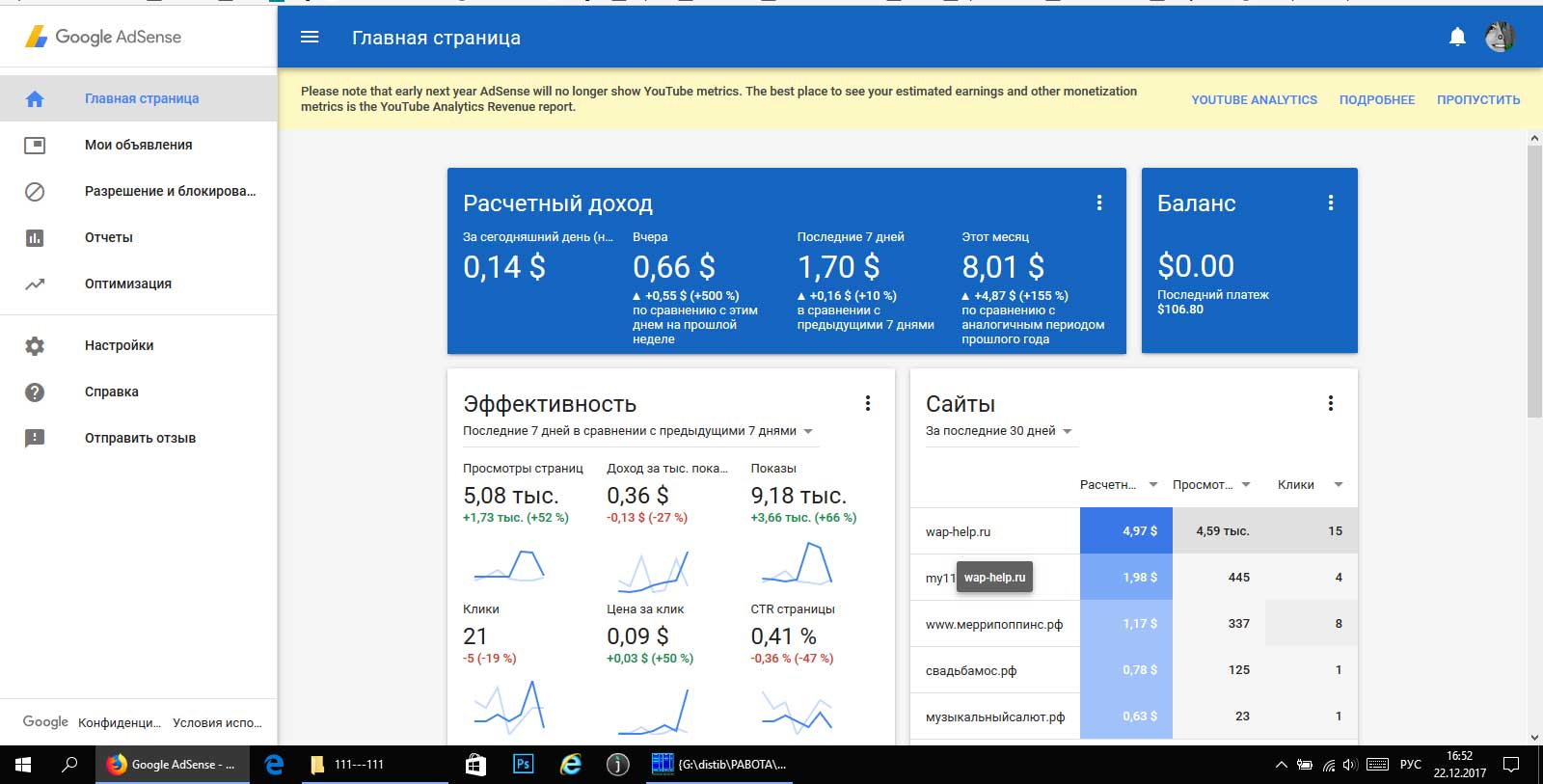Open Разрешение и блокирование section

139,191
